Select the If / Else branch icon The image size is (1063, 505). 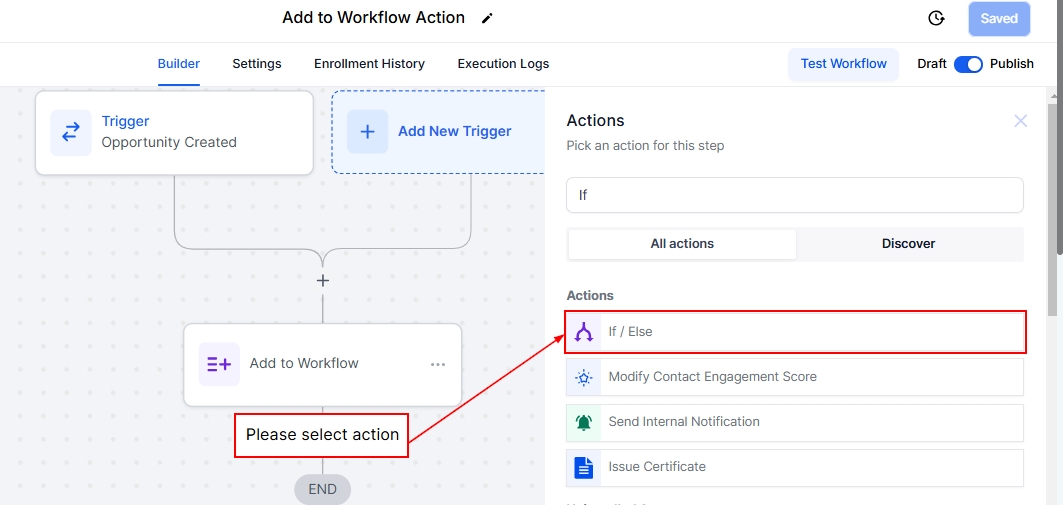point(584,332)
